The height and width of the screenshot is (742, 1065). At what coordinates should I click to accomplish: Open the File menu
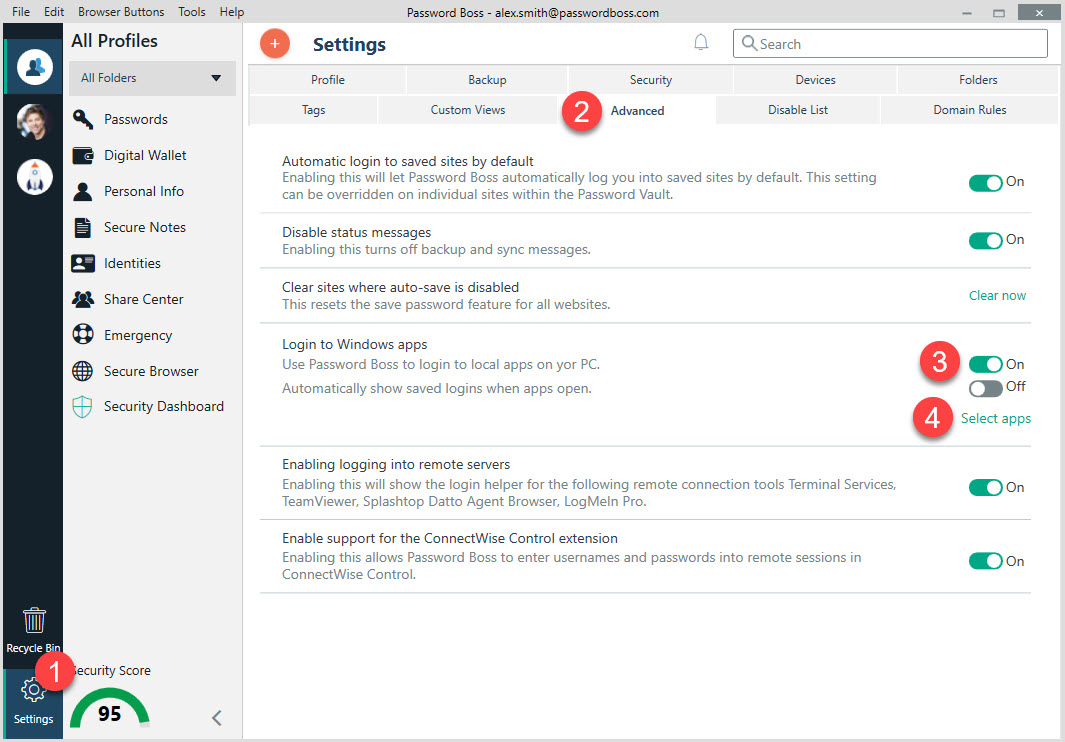click(x=21, y=12)
